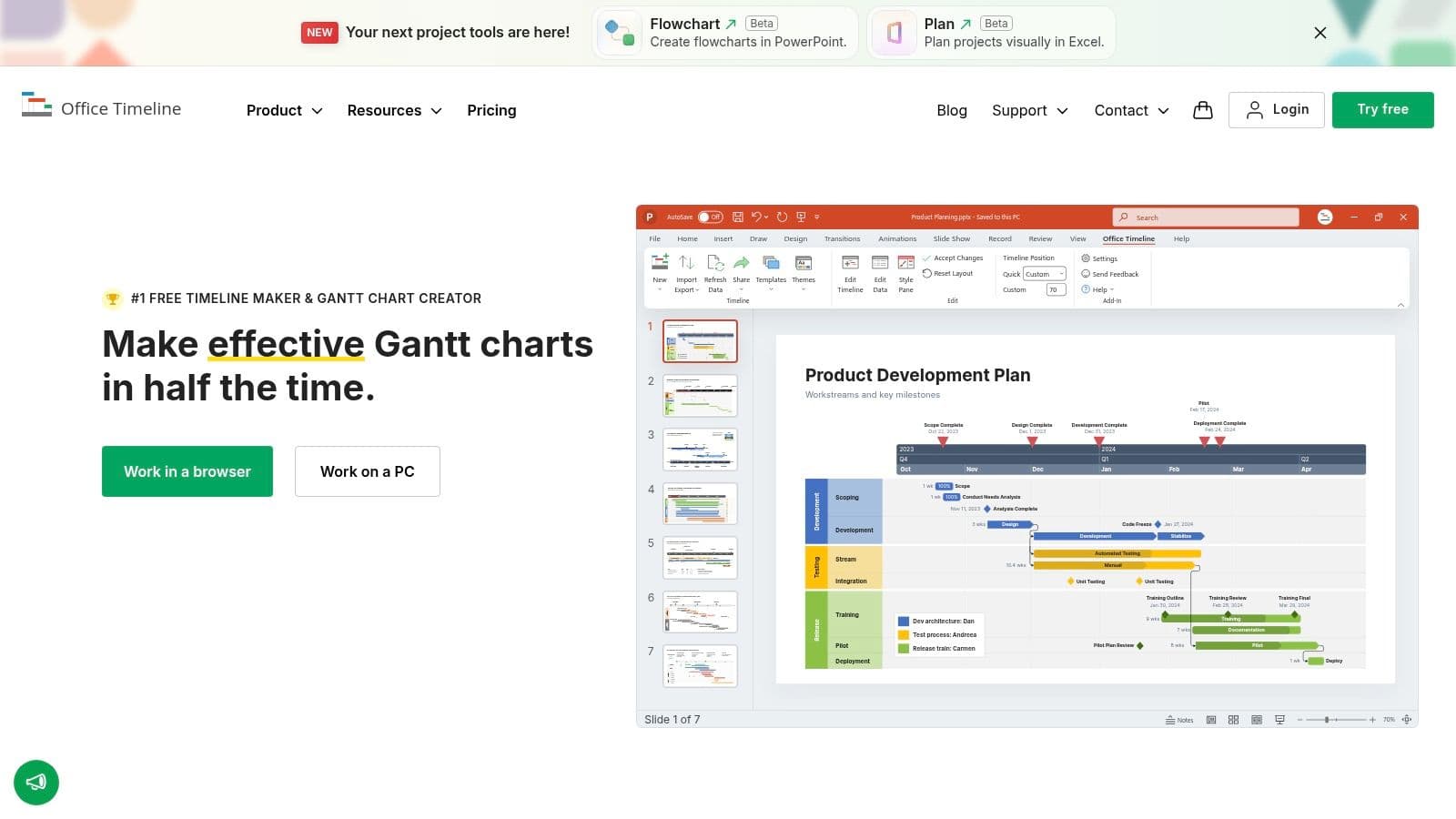Expand the Product navigation menu
This screenshot has height=819, width=1456.
pyautogui.click(x=283, y=110)
